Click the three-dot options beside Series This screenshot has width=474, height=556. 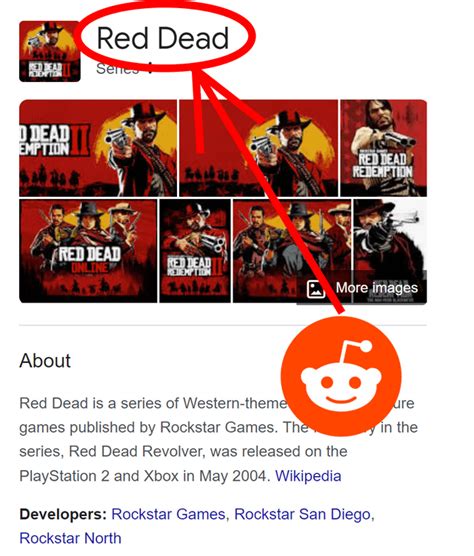150,68
